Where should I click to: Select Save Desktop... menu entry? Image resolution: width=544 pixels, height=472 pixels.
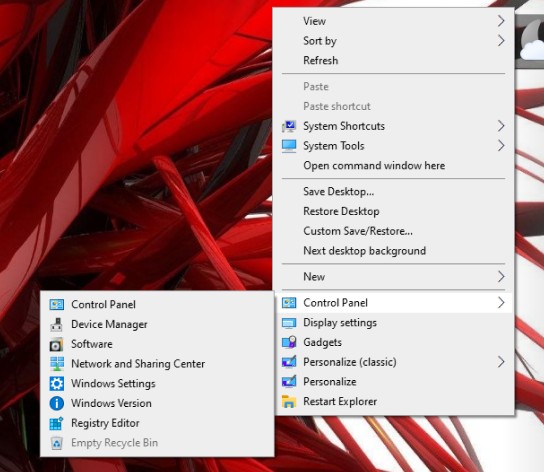click(x=393, y=192)
